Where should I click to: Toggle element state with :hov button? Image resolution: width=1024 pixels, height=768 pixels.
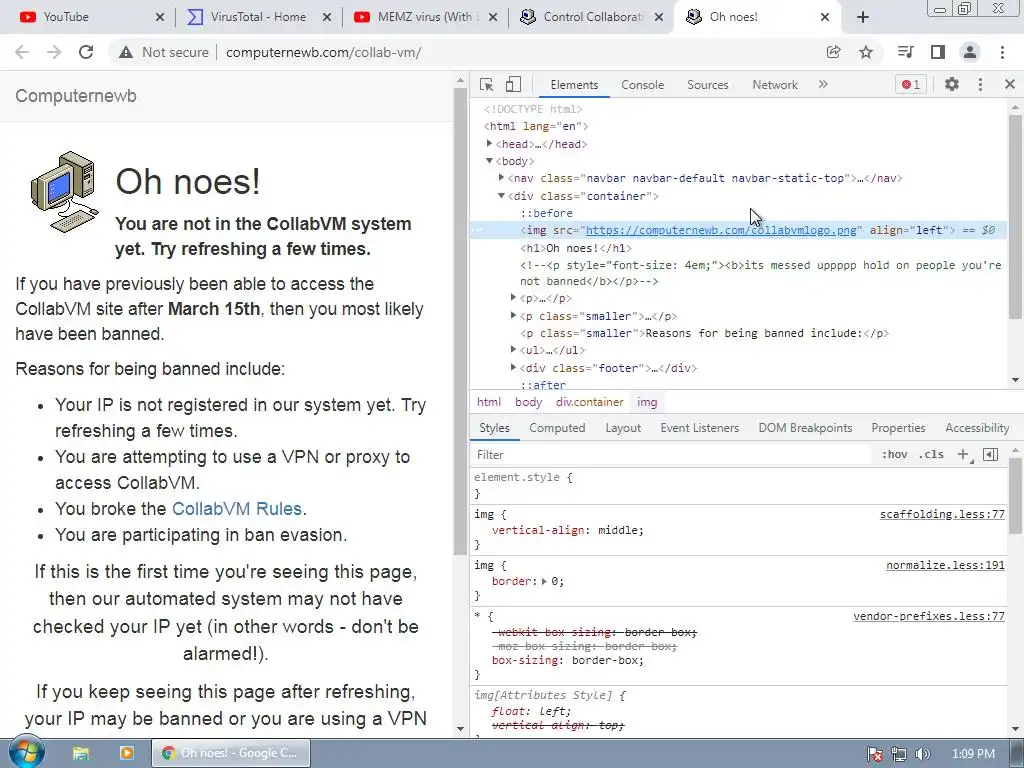894,455
